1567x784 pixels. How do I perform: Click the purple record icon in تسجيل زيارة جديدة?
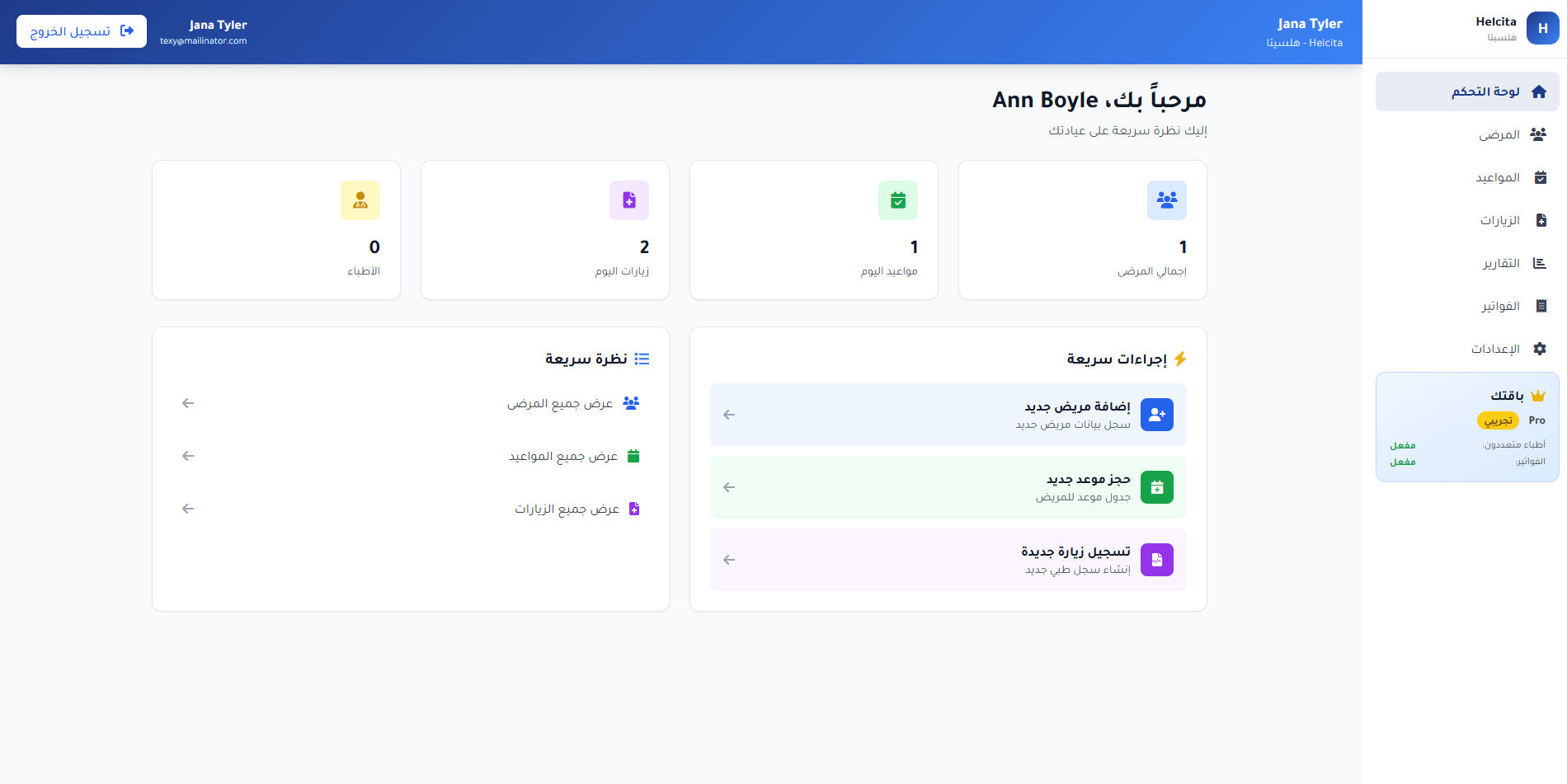(1156, 560)
